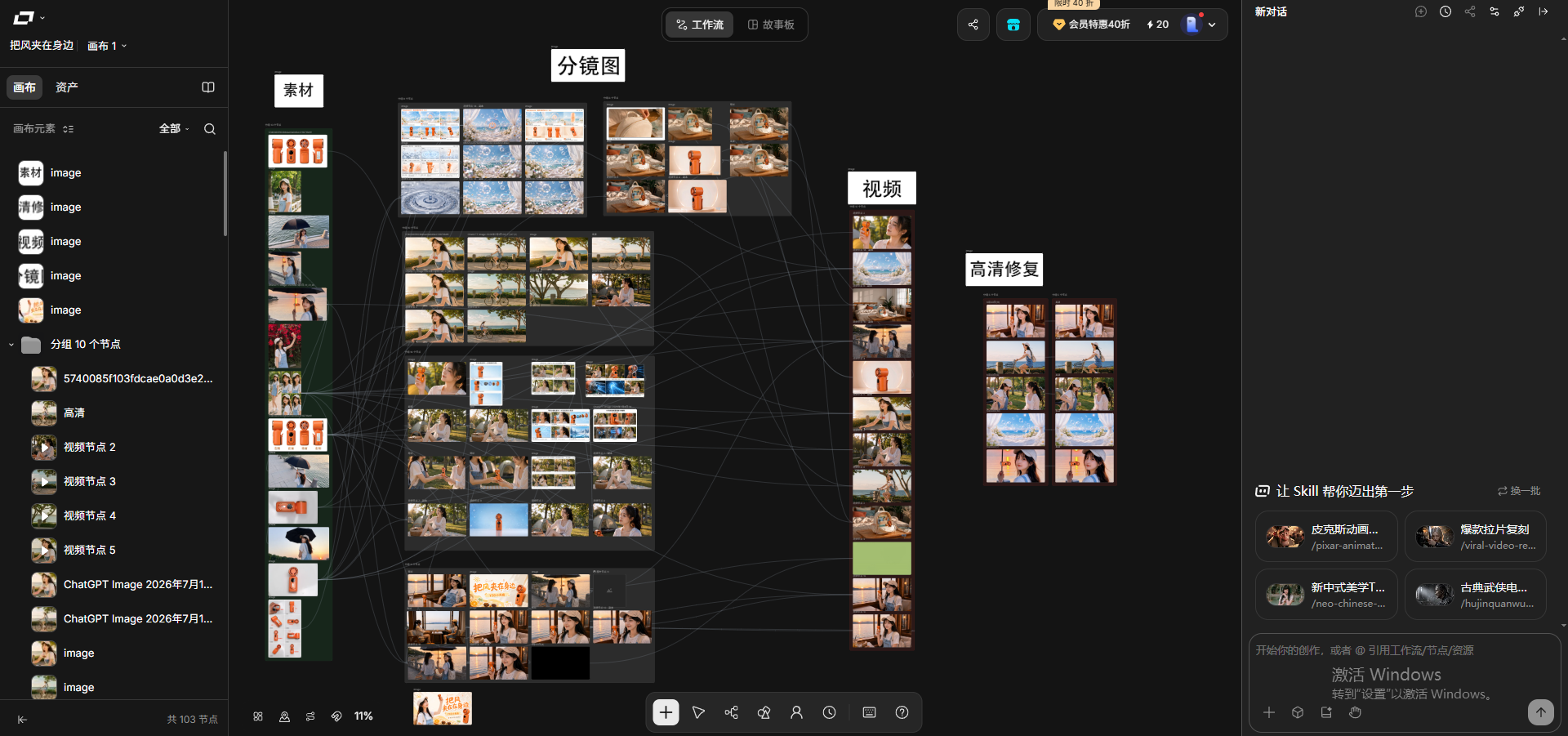Open the help question mark icon
The image size is (1568, 736).
[x=902, y=712]
